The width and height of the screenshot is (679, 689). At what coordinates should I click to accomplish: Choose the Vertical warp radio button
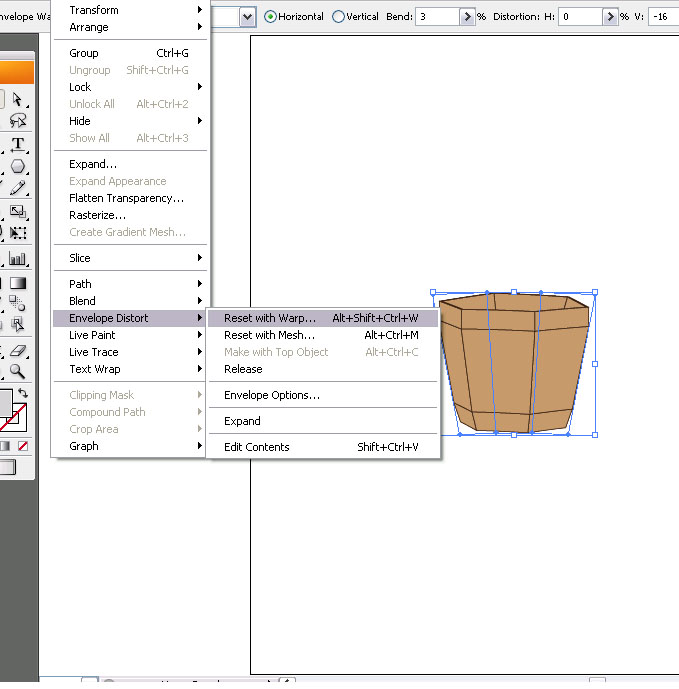click(338, 17)
